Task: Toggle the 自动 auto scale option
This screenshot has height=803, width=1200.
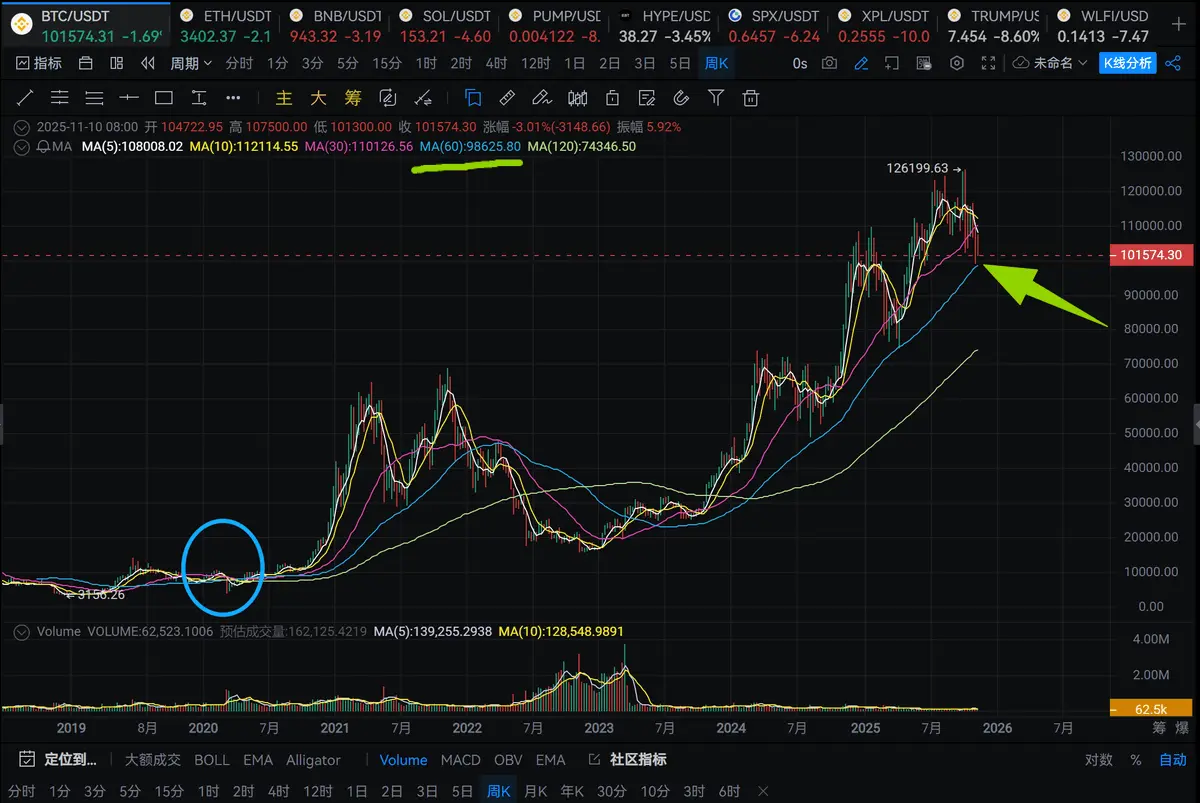Action: (x=1173, y=760)
